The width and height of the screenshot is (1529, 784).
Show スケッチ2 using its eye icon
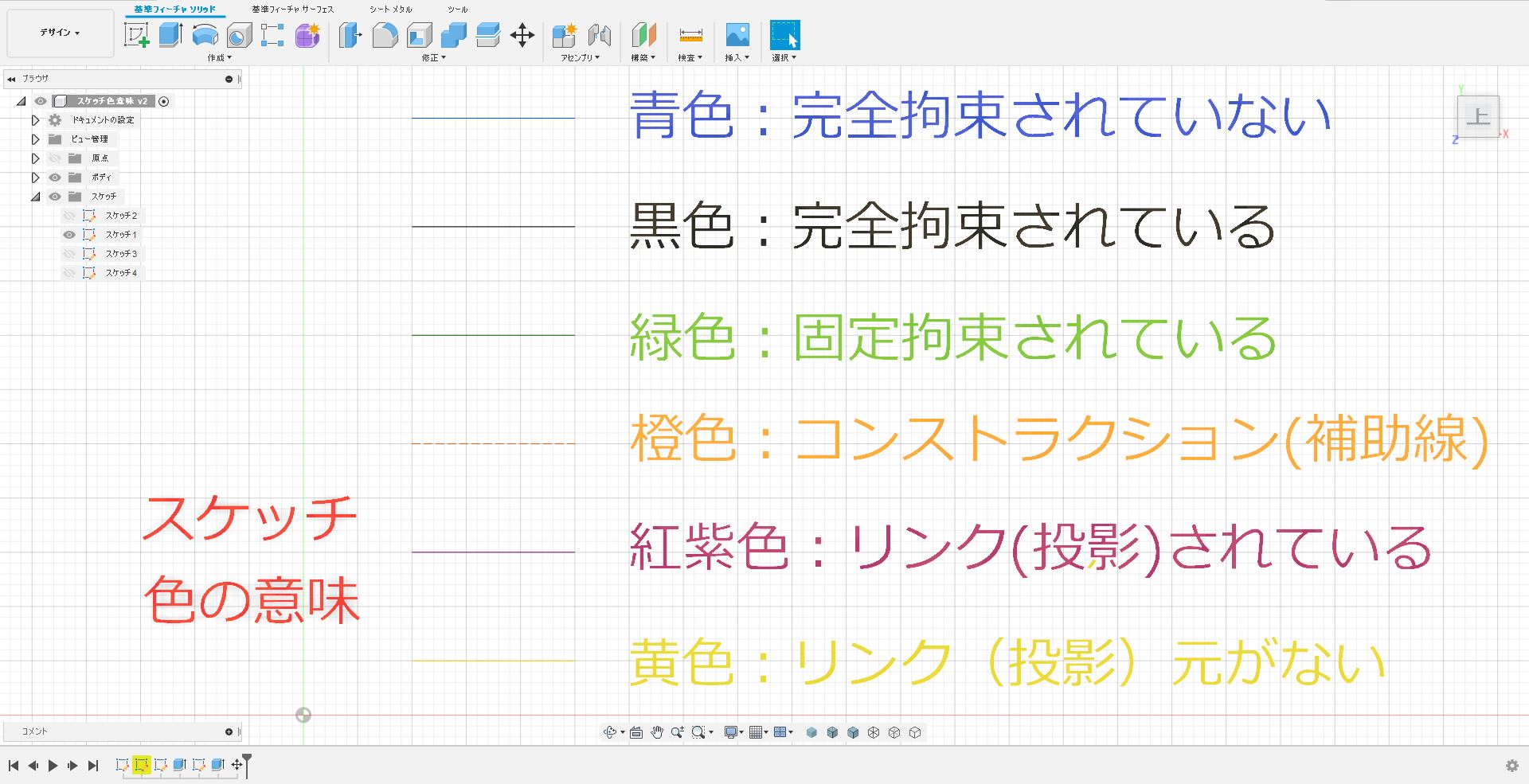69,216
